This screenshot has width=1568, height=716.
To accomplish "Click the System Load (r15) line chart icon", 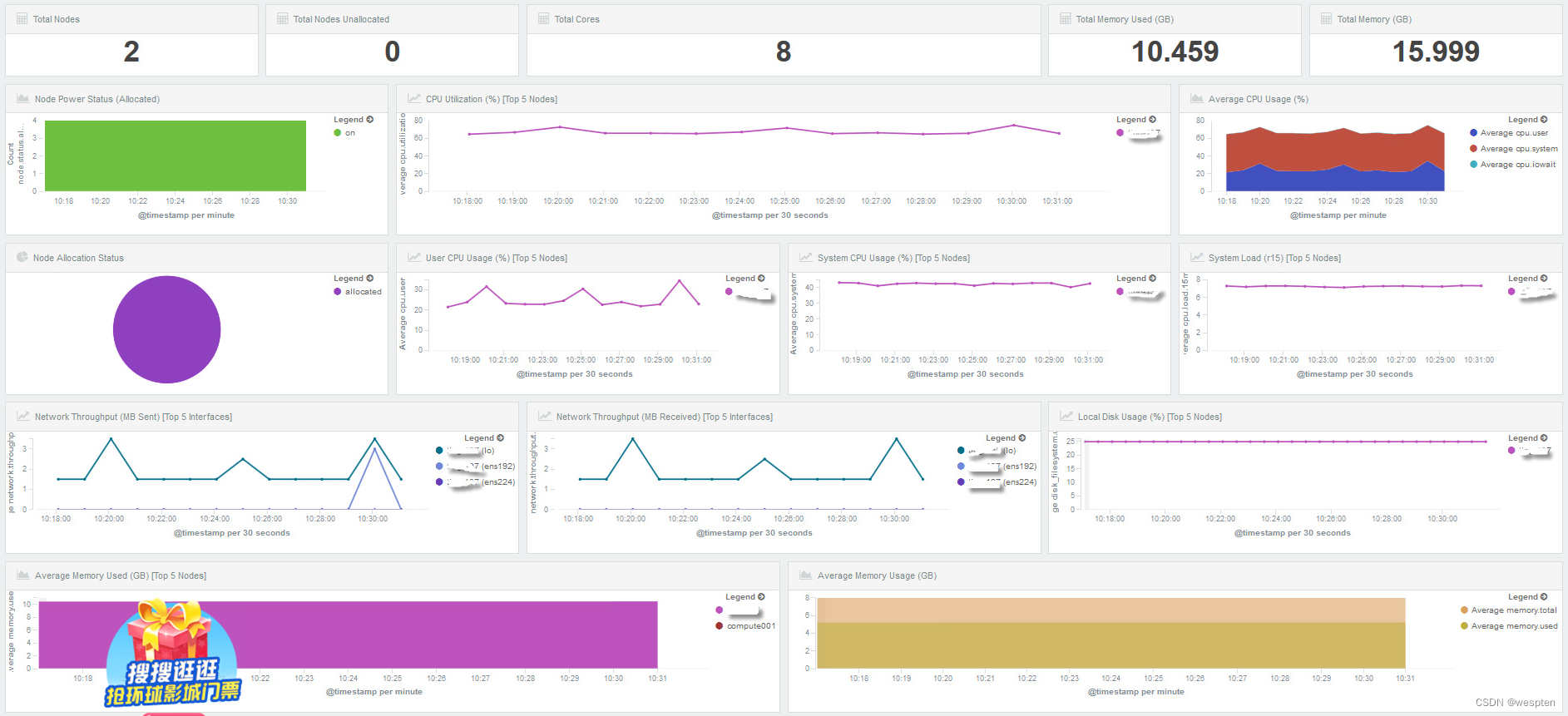I will pos(1196,258).
